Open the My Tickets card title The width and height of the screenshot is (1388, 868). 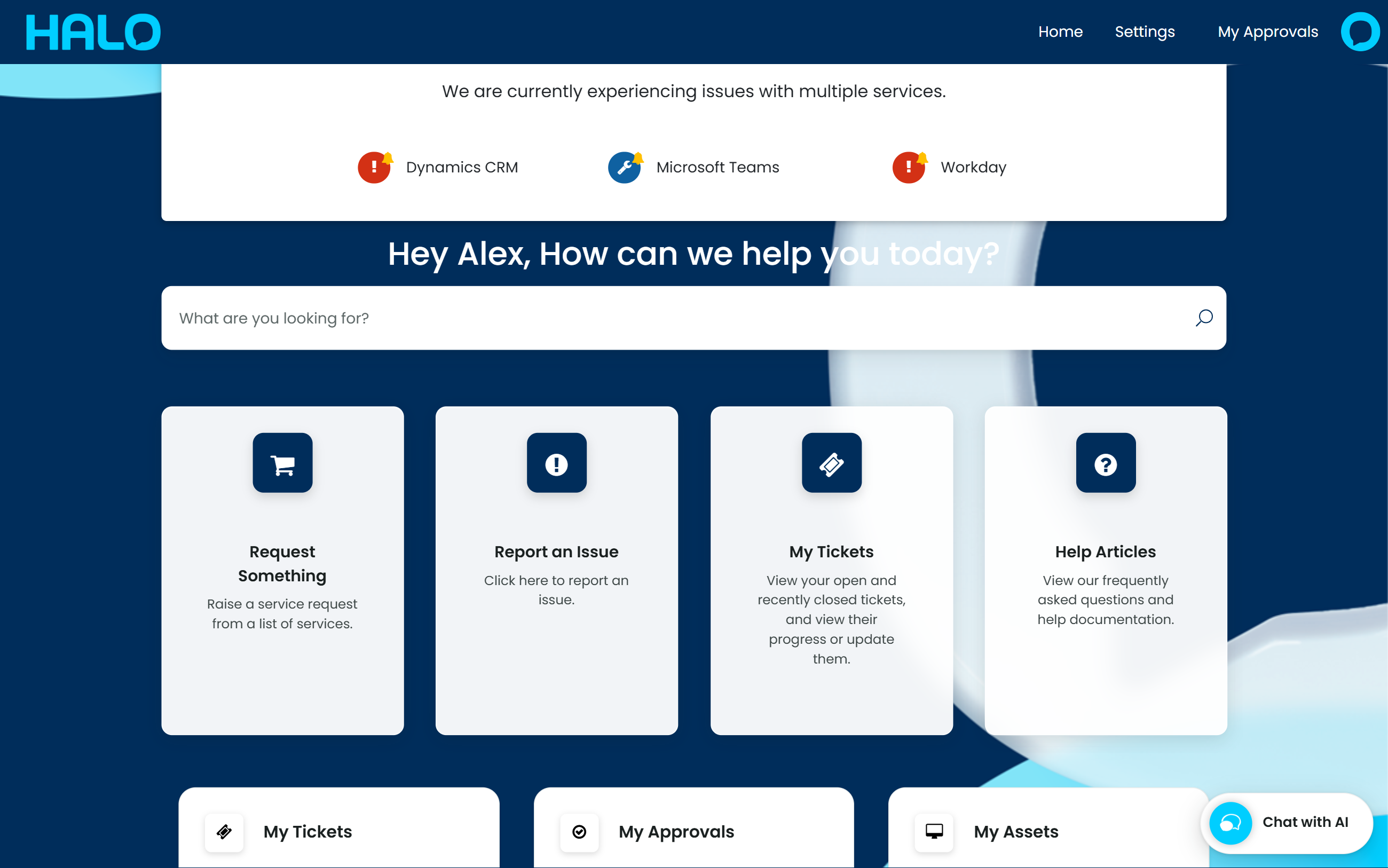pos(831,551)
